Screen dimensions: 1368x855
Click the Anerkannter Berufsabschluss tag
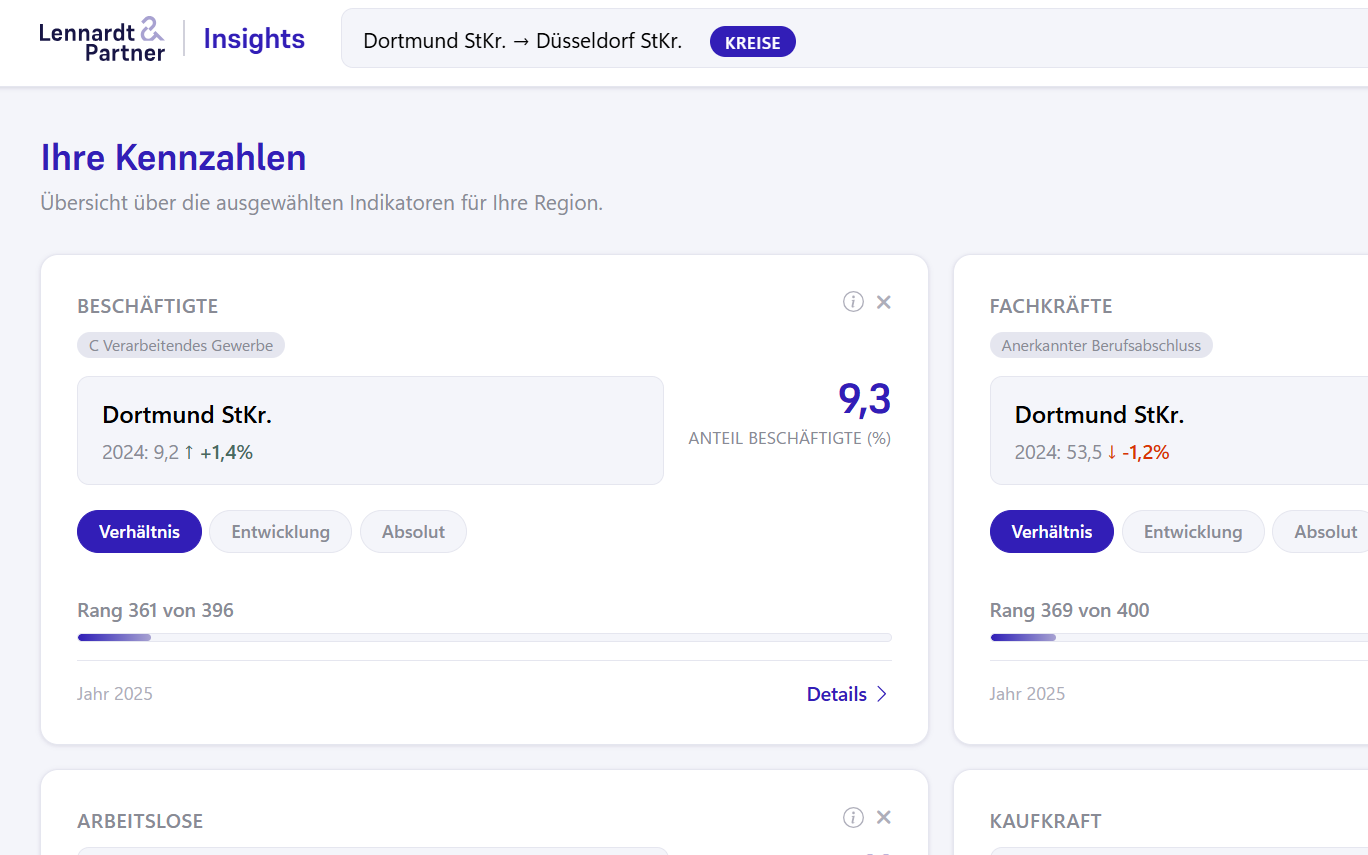[x=1101, y=346]
